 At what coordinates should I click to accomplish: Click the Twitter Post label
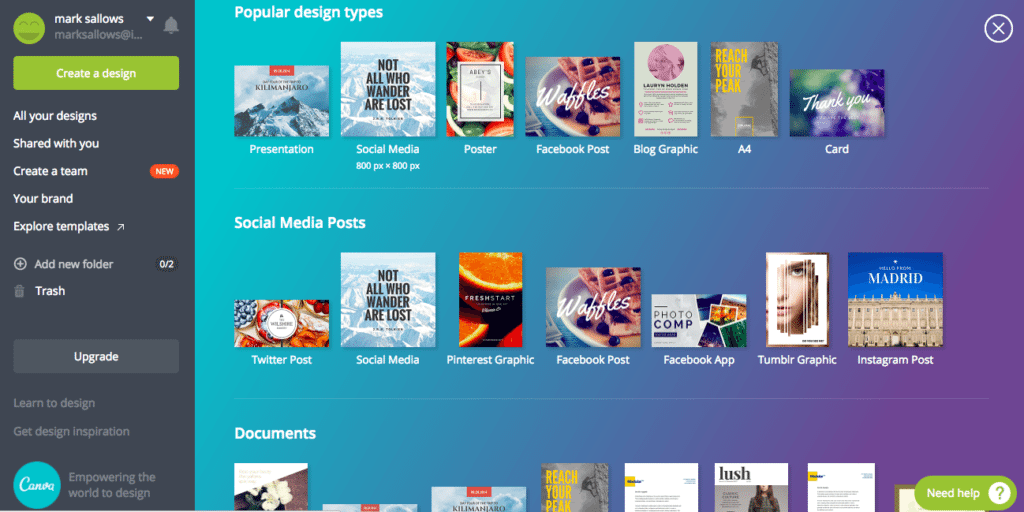281,360
